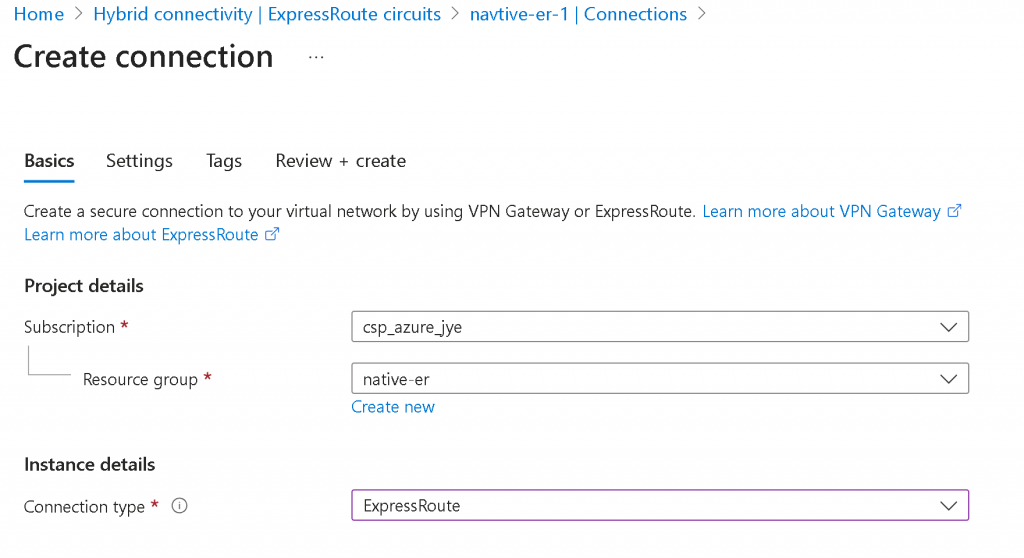Select the Basics tab
This screenshot has width=1024, height=558.
pyautogui.click(x=49, y=161)
